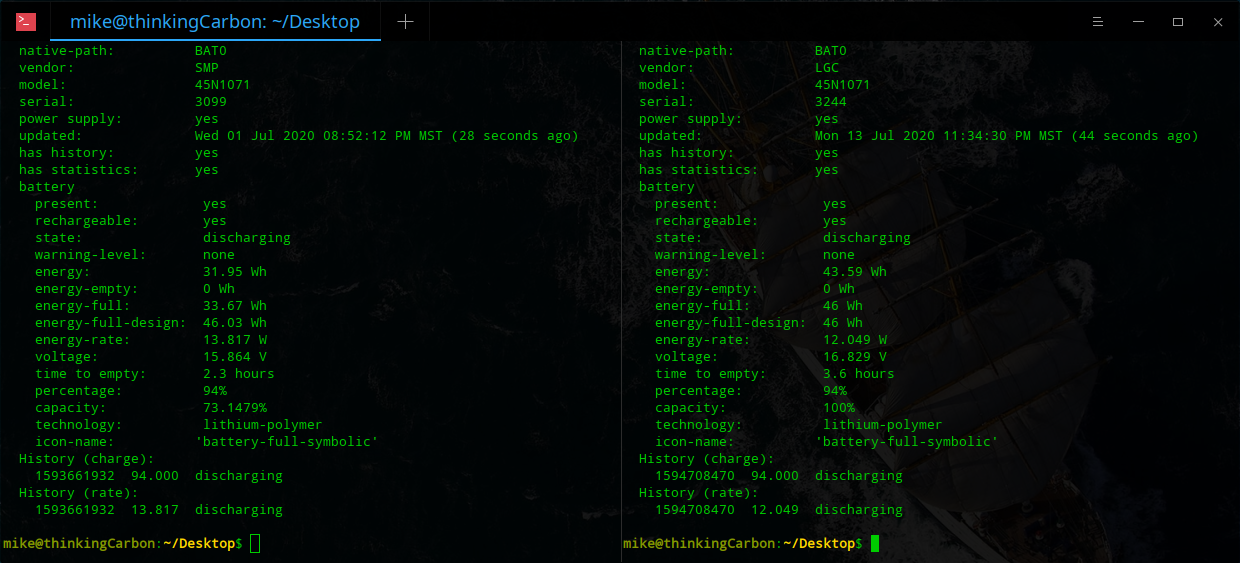Focus the left pane's empty cursor box
The image size is (1240, 563).
click(x=255, y=543)
